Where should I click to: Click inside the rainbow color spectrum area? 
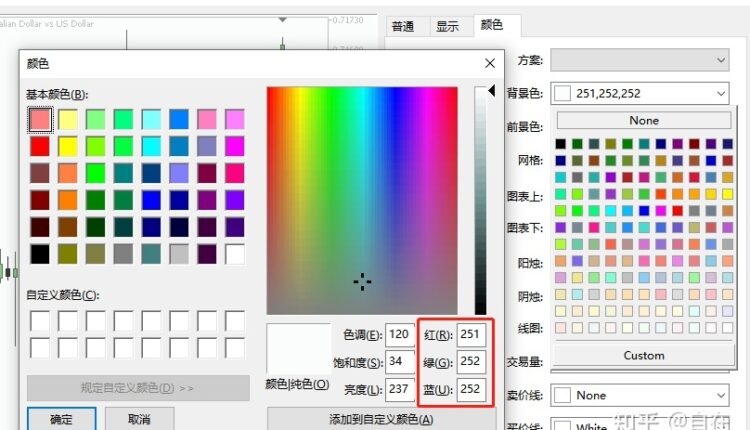362,200
